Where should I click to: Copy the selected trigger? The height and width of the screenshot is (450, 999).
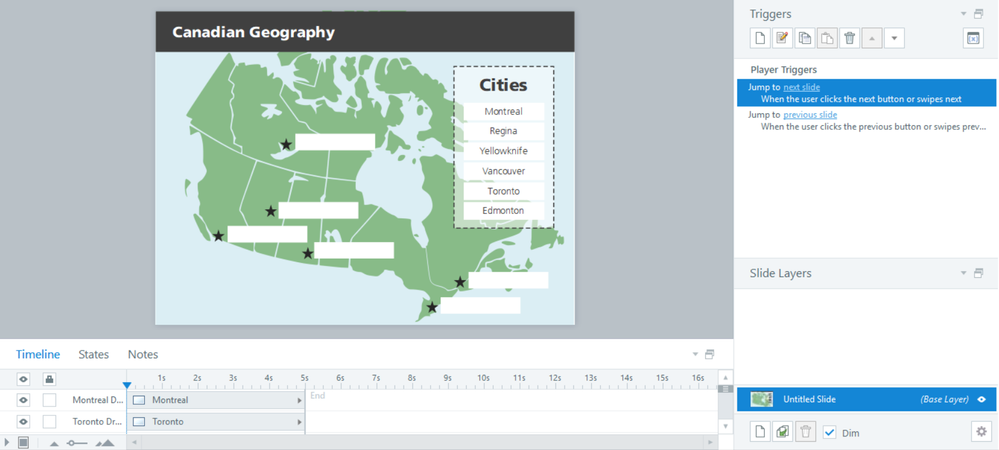805,38
